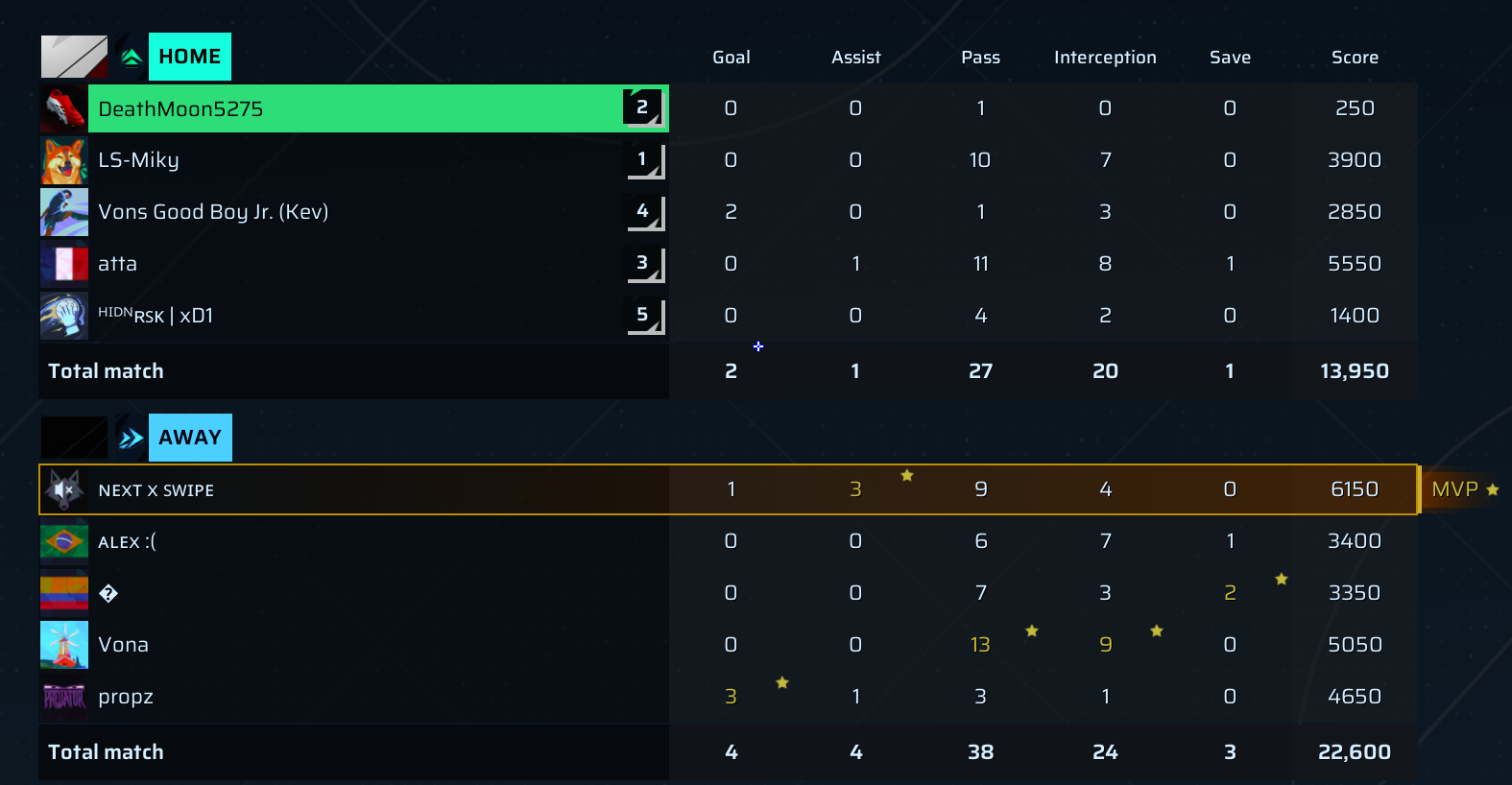Click DeathMoon5275's red boot avatar

pyautogui.click(x=64, y=108)
